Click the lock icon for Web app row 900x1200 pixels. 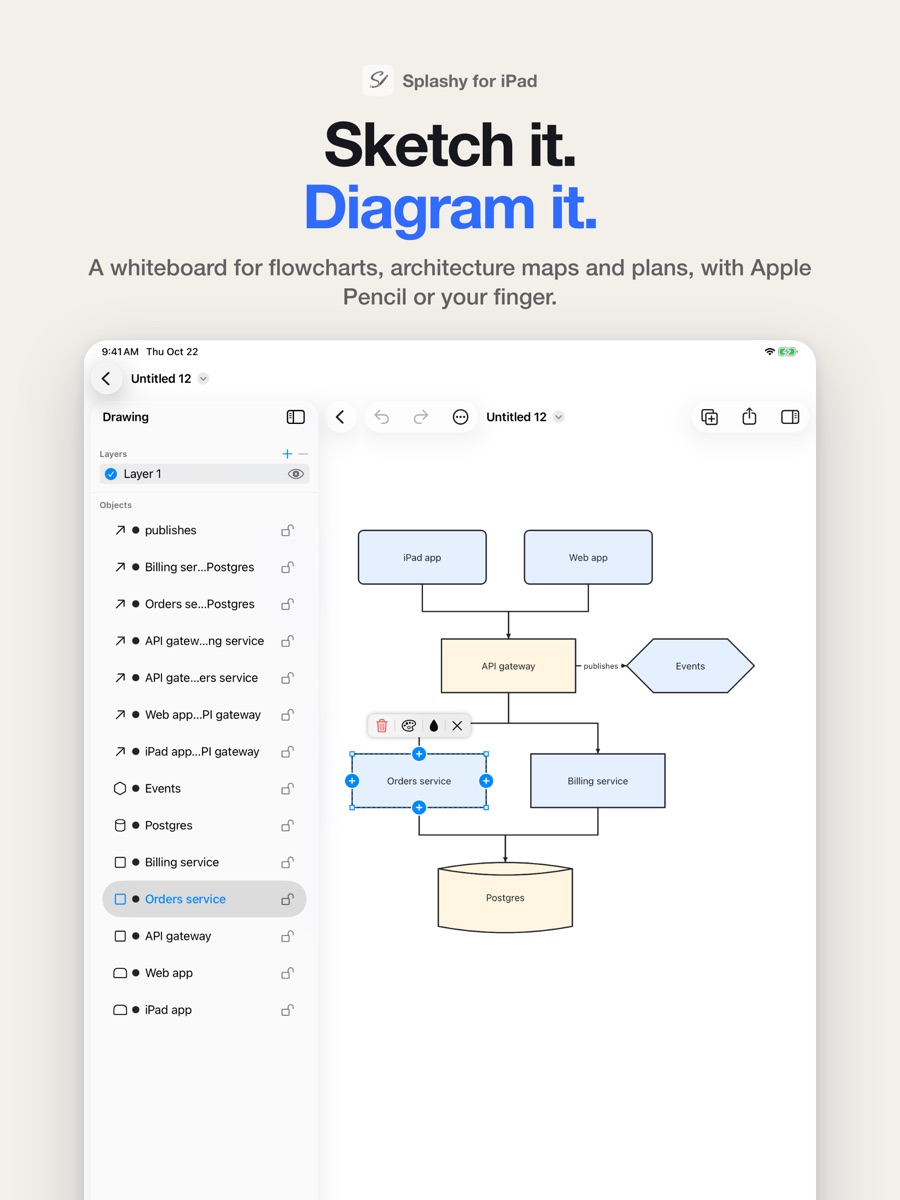point(287,974)
